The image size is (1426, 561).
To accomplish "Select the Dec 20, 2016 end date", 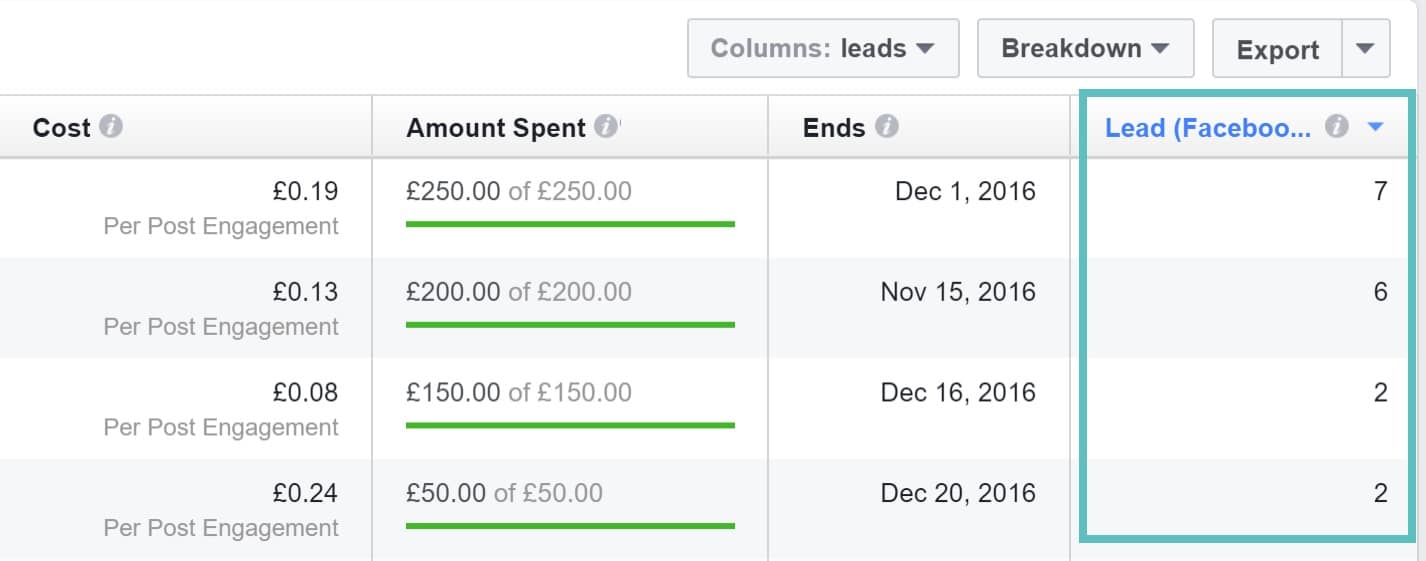I will click(957, 493).
